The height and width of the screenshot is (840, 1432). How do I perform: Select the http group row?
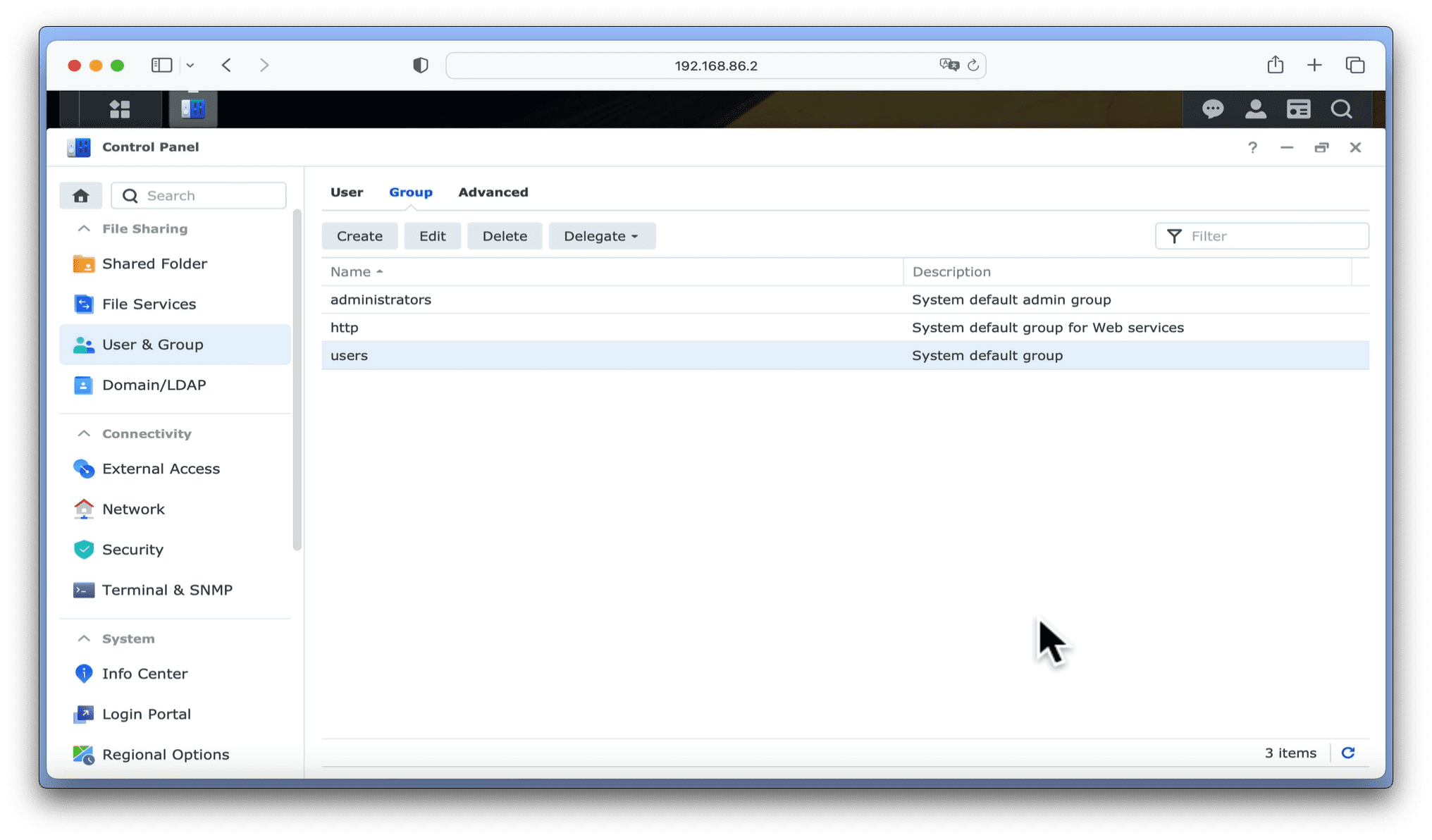tap(845, 328)
